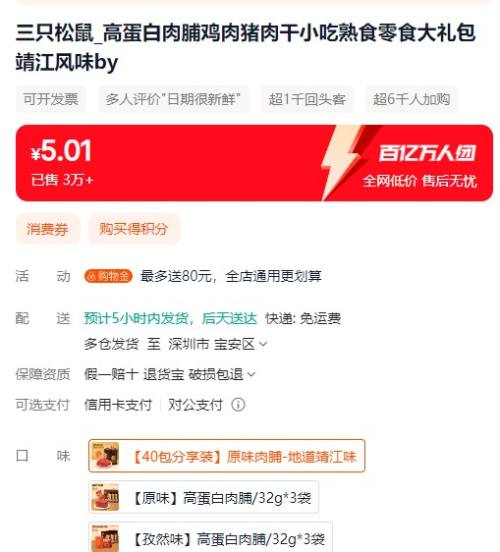Click the orange 购物金 badge icon

click(x=108, y=276)
